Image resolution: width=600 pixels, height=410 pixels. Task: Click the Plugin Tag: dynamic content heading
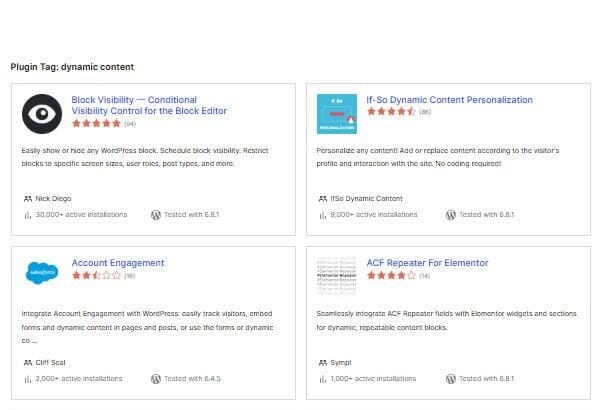pos(72,67)
